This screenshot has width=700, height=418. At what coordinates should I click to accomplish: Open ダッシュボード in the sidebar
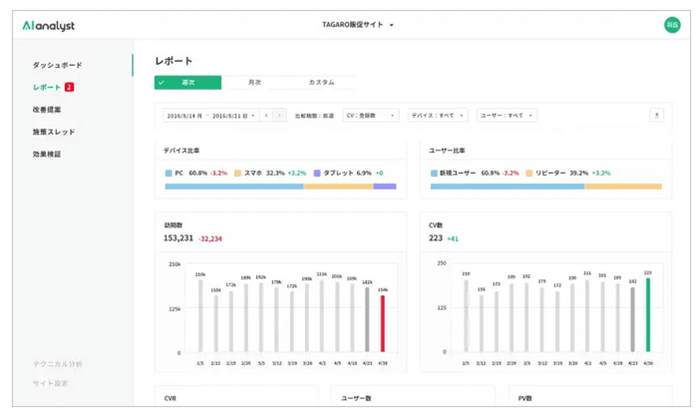[x=57, y=65]
